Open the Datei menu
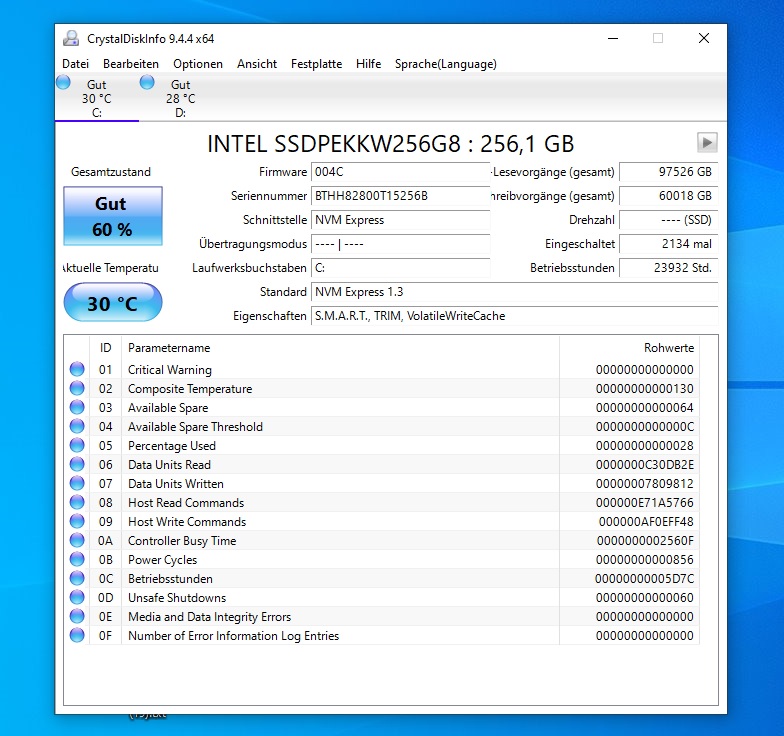This screenshot has width=784, height=736. click(x=76, y=64)
